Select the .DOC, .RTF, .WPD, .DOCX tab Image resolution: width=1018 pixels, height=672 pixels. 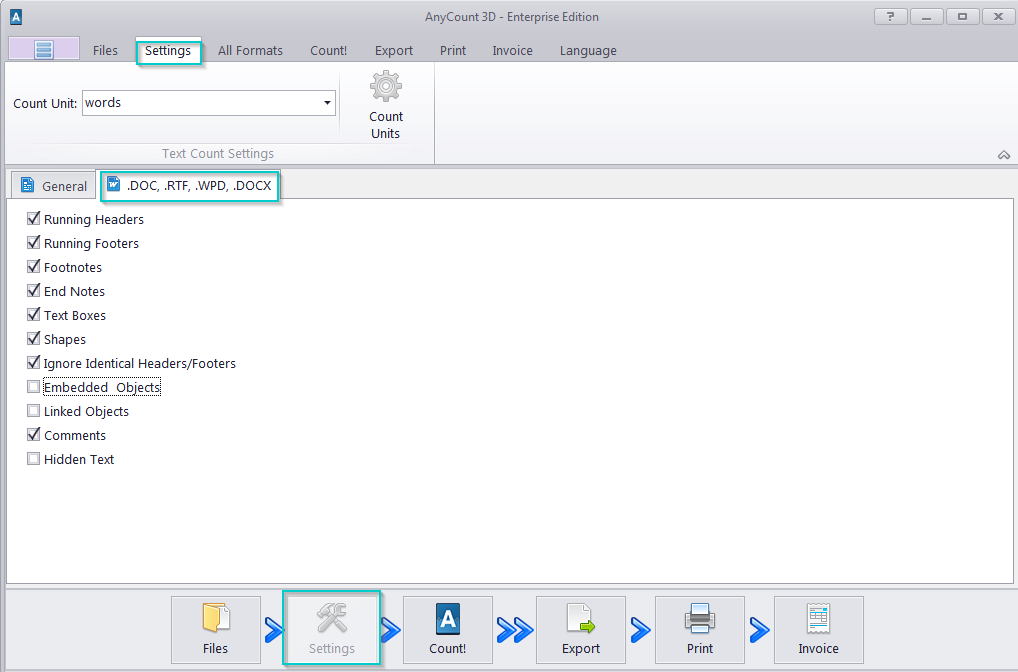[x=190, y=186]
